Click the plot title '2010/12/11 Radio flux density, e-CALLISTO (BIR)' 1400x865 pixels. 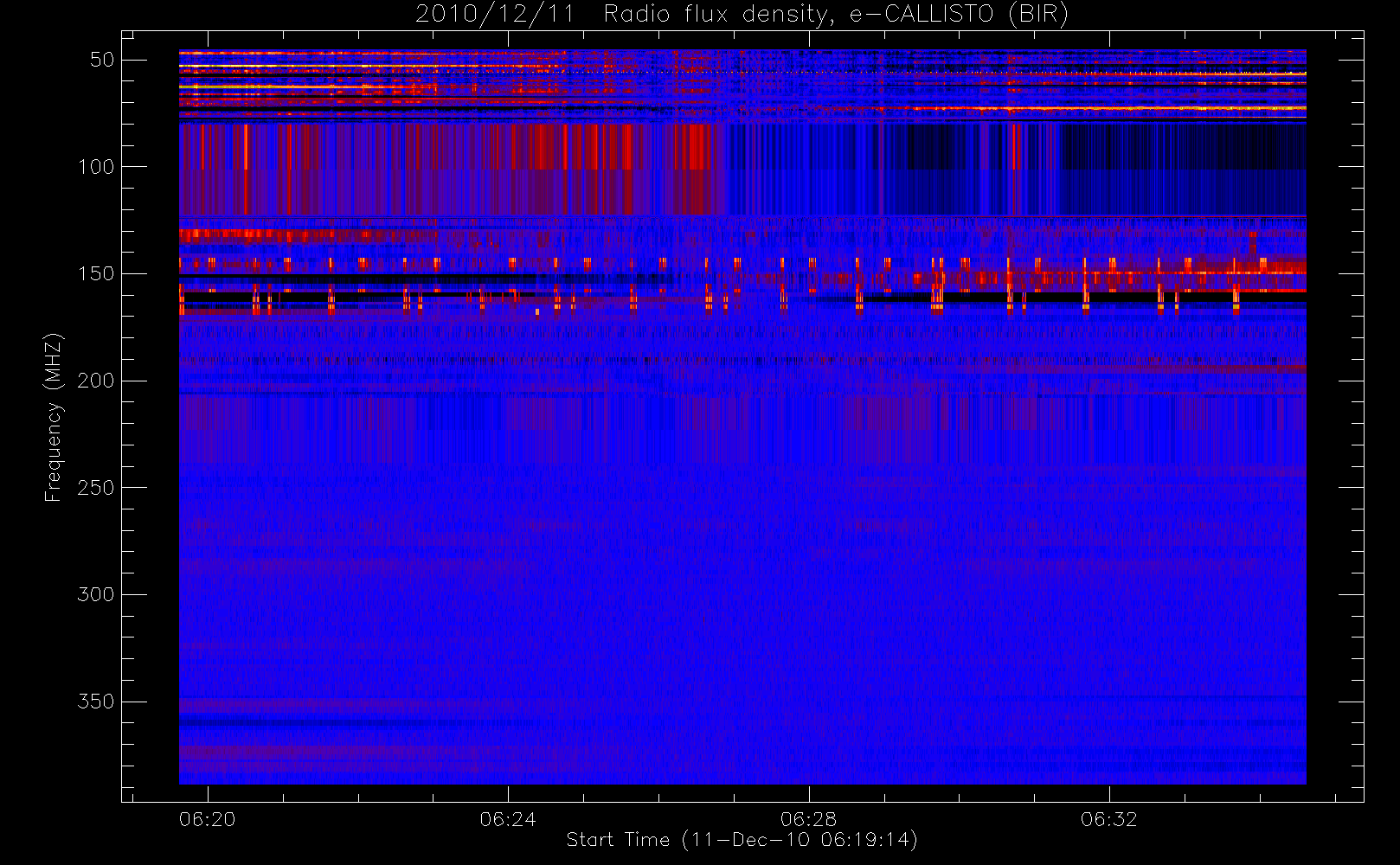coord(742,15)
